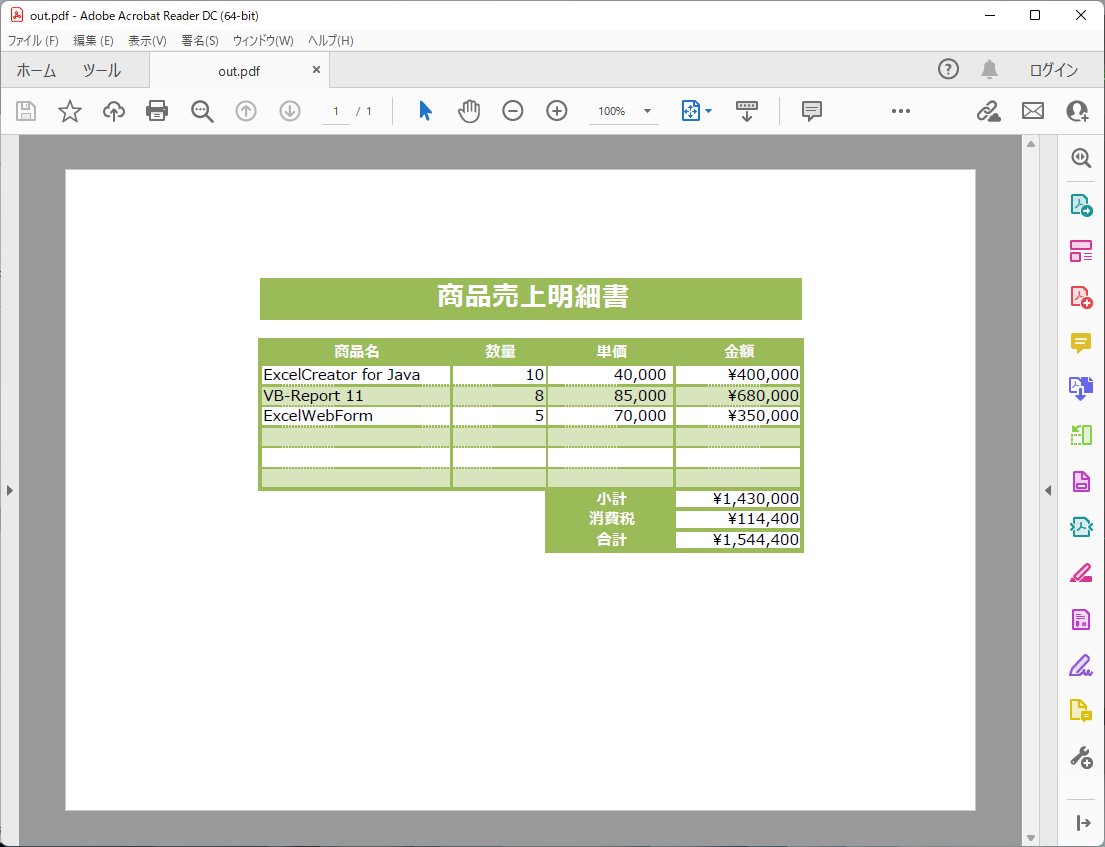Open Comment tool in right sidebar
1105x847 pixels.
[1081, 343]
